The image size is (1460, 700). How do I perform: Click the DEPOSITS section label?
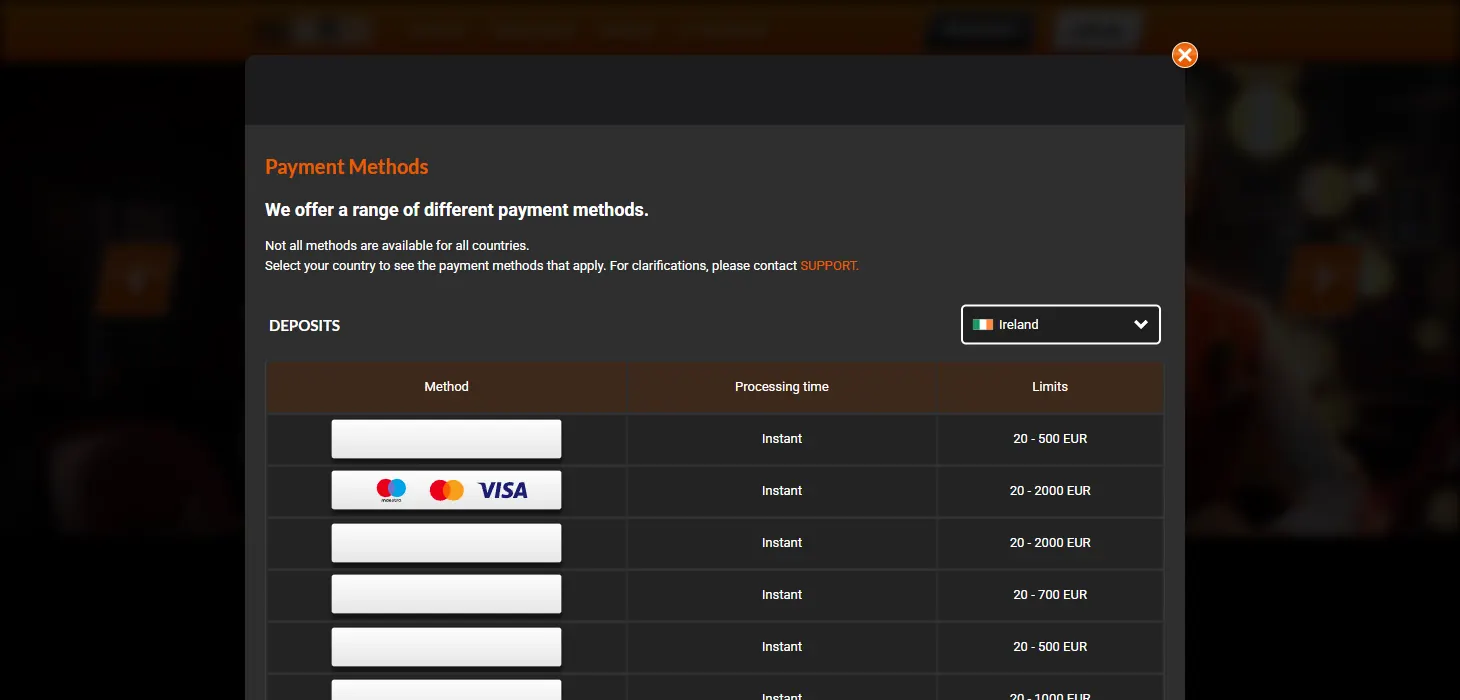click(x=305, y=325)
